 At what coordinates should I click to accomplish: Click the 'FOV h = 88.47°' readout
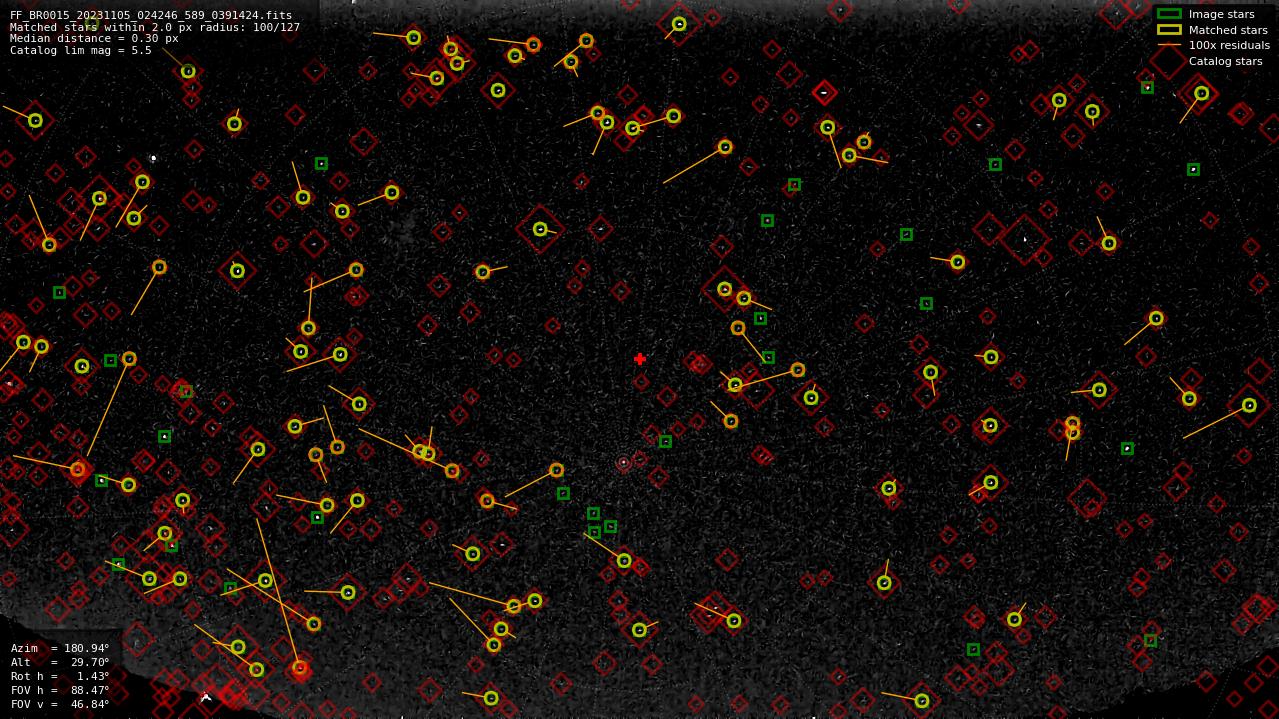pos(60,690)
